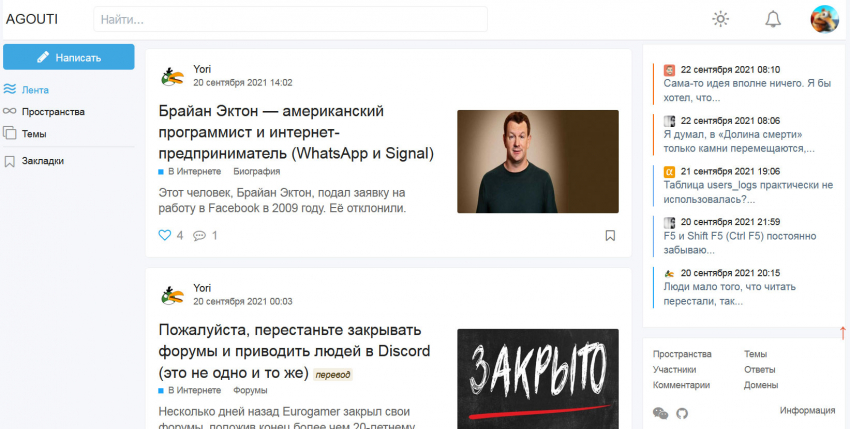Screen dimensions: 850x429
Task: Click the scroll-to-top orange arrow
Action: pos(842,332)
